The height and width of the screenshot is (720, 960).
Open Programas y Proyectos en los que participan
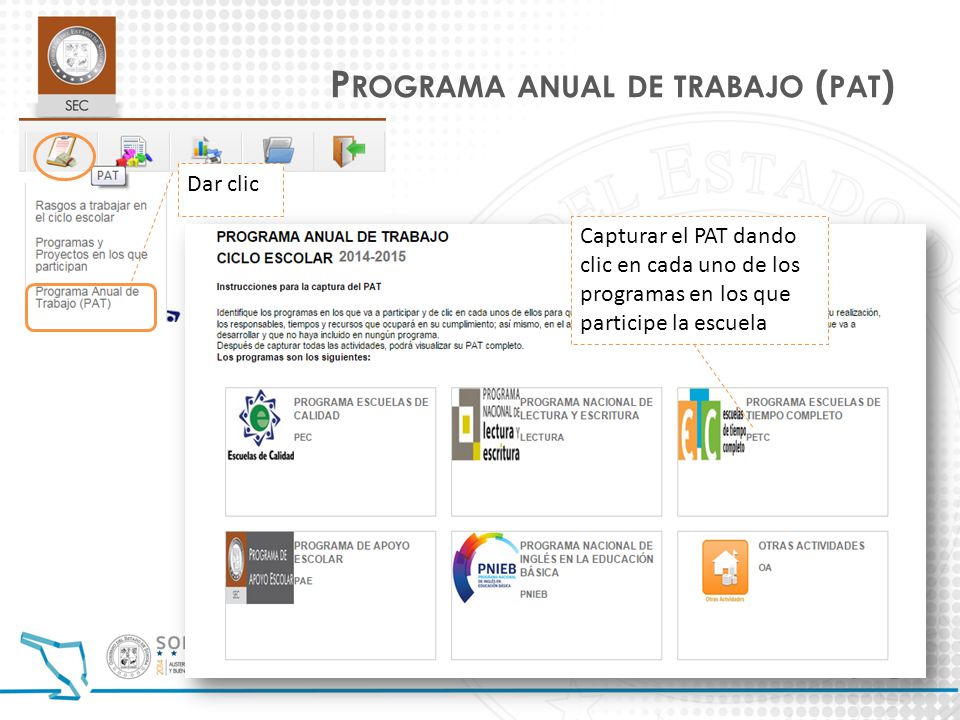(x=91, y=254)
